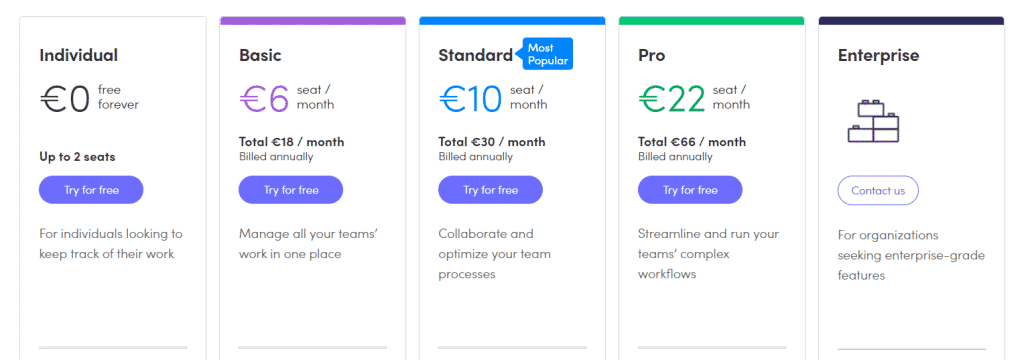The height and width of the screenshot is (360, 1024).
Task: Click the Total €30 / month text
Action: click(492, 142)
